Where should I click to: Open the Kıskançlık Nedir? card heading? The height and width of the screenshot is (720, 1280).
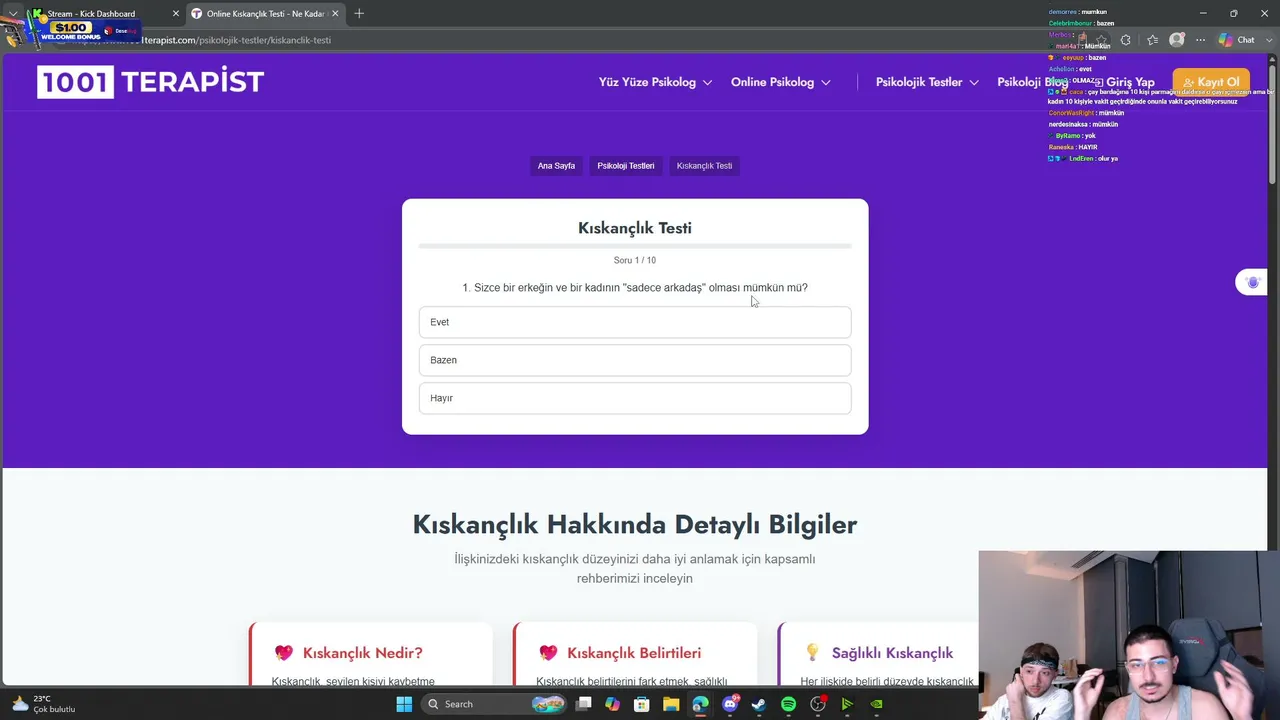point(362,653)
